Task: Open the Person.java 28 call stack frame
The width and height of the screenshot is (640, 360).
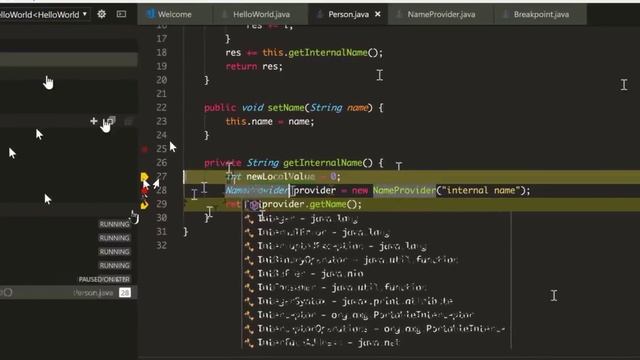Action: (x=69, y=293)
